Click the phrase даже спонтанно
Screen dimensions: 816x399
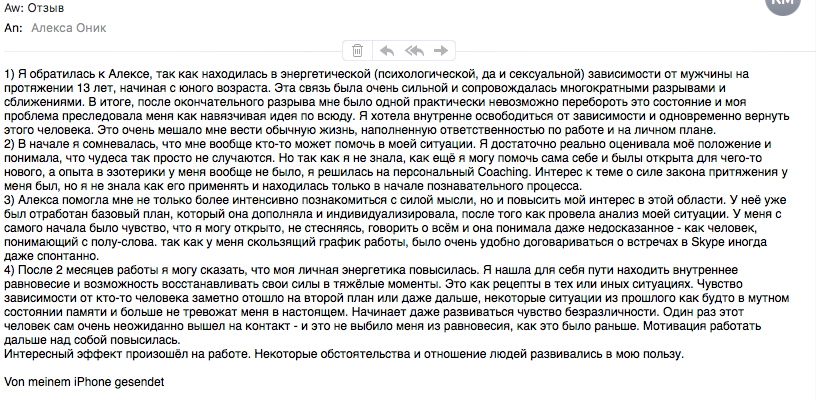(52, 256)
